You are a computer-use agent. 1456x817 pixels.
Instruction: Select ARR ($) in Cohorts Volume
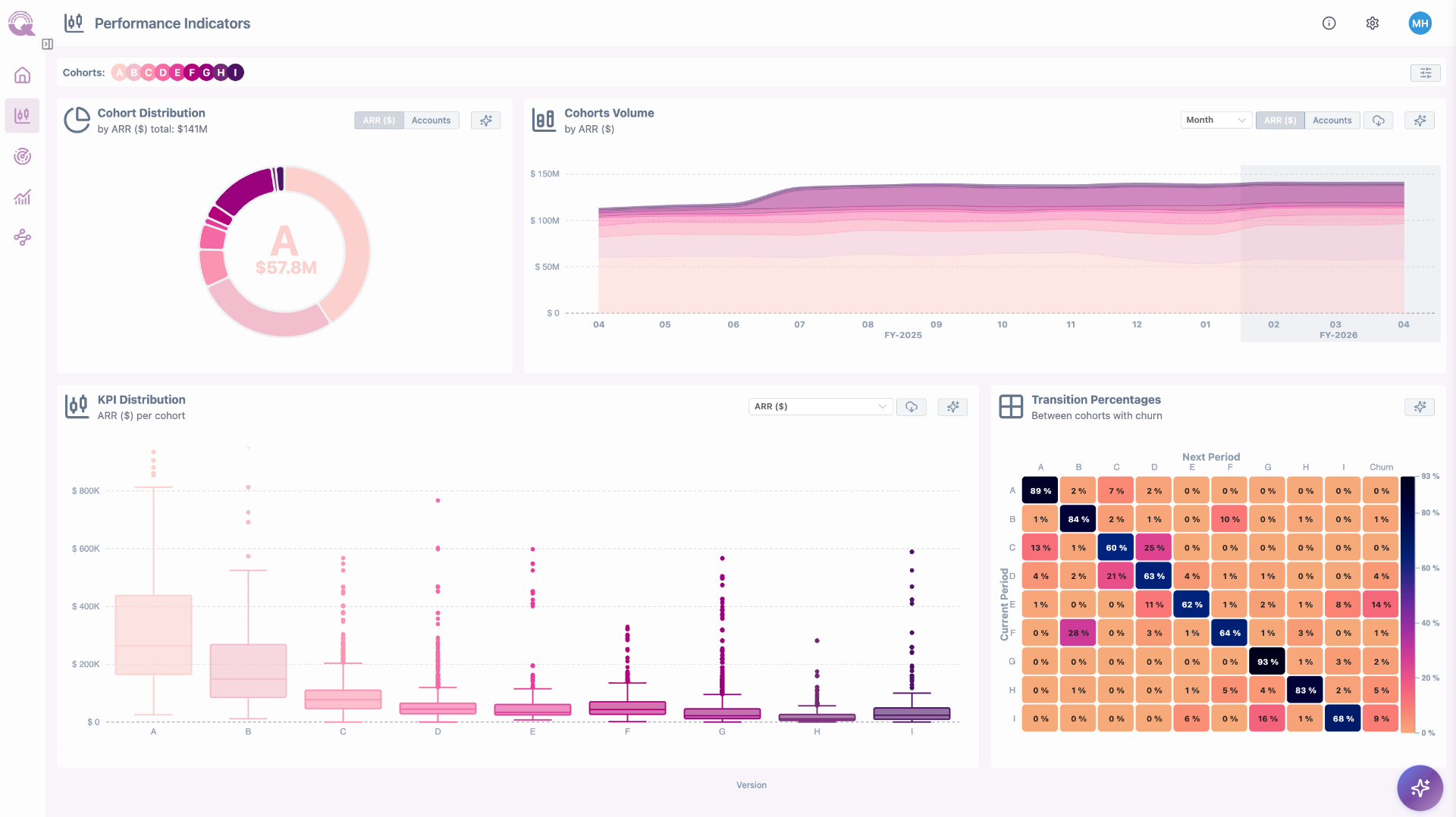tap(1280, 121)
